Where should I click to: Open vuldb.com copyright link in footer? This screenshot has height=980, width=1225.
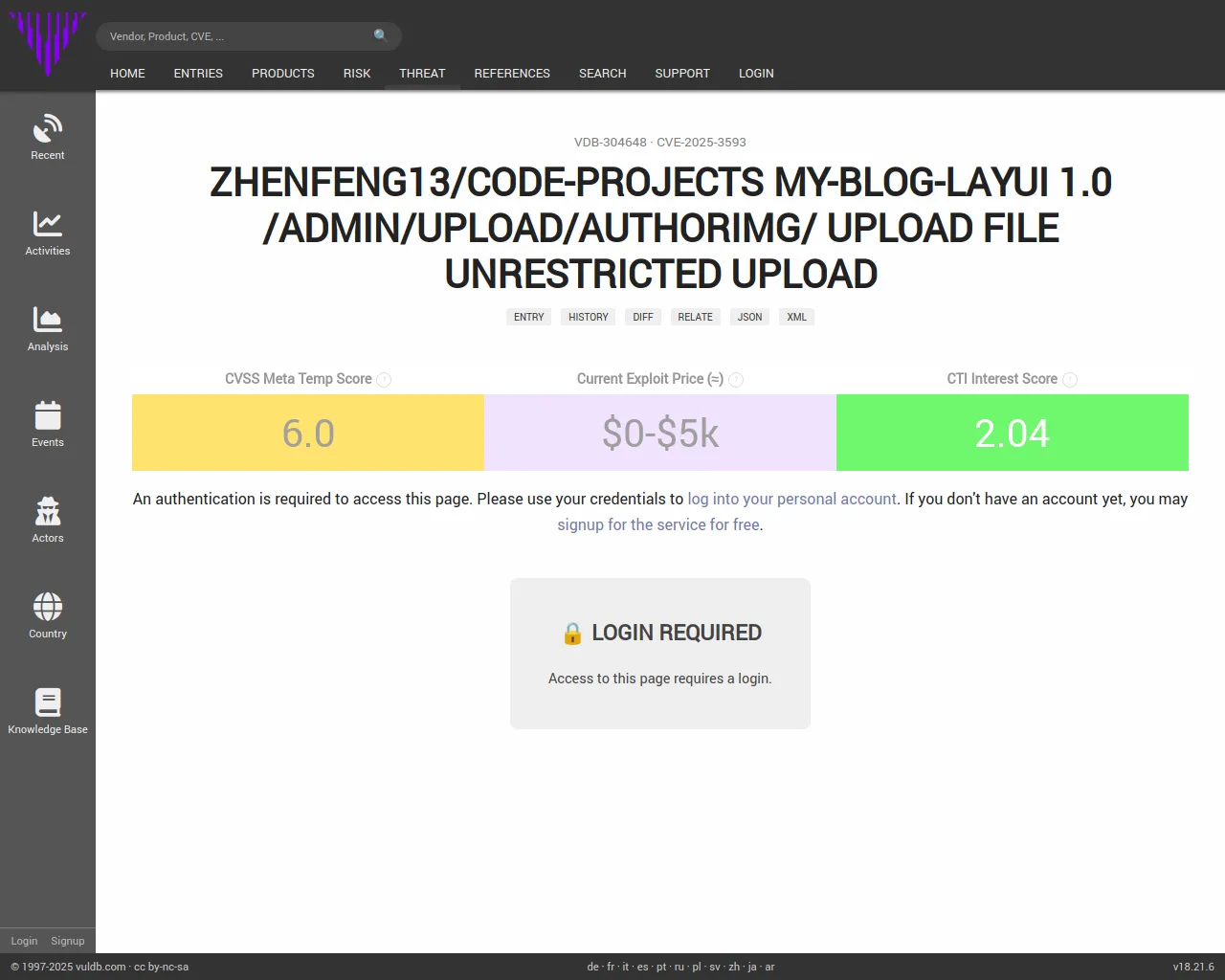click(x=100, y=967)
